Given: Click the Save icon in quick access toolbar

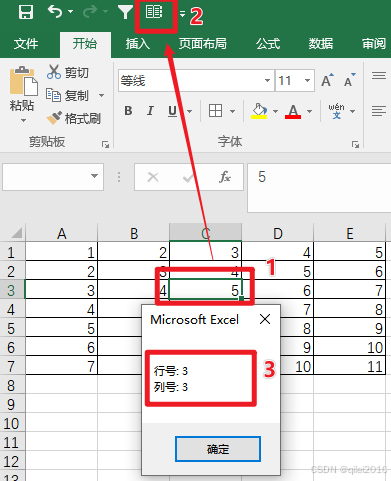Looking at the screenshot, I should (x=26, y=12).
